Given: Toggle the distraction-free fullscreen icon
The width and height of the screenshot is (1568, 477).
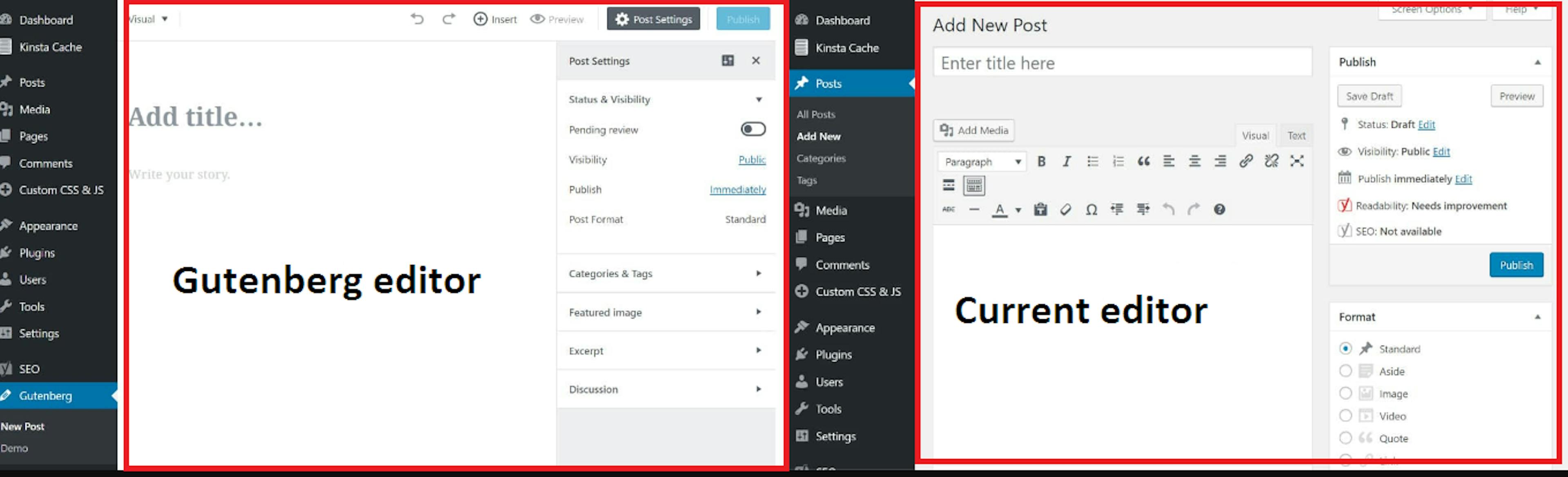Looking at the screenshot, I should pyautogui.click(x=1296, y=161).
